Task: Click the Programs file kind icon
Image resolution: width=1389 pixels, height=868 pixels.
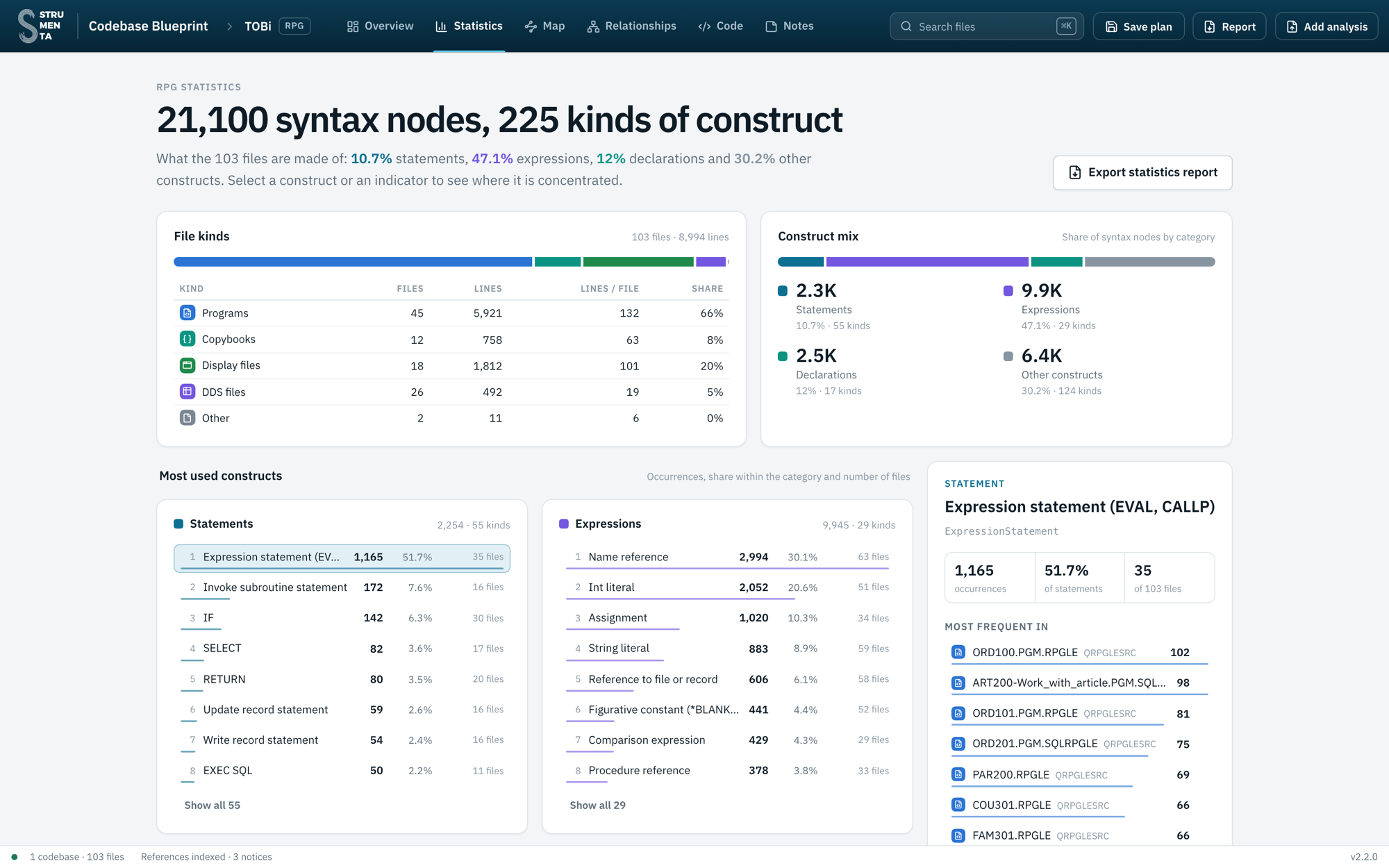Action: [188, 313]
